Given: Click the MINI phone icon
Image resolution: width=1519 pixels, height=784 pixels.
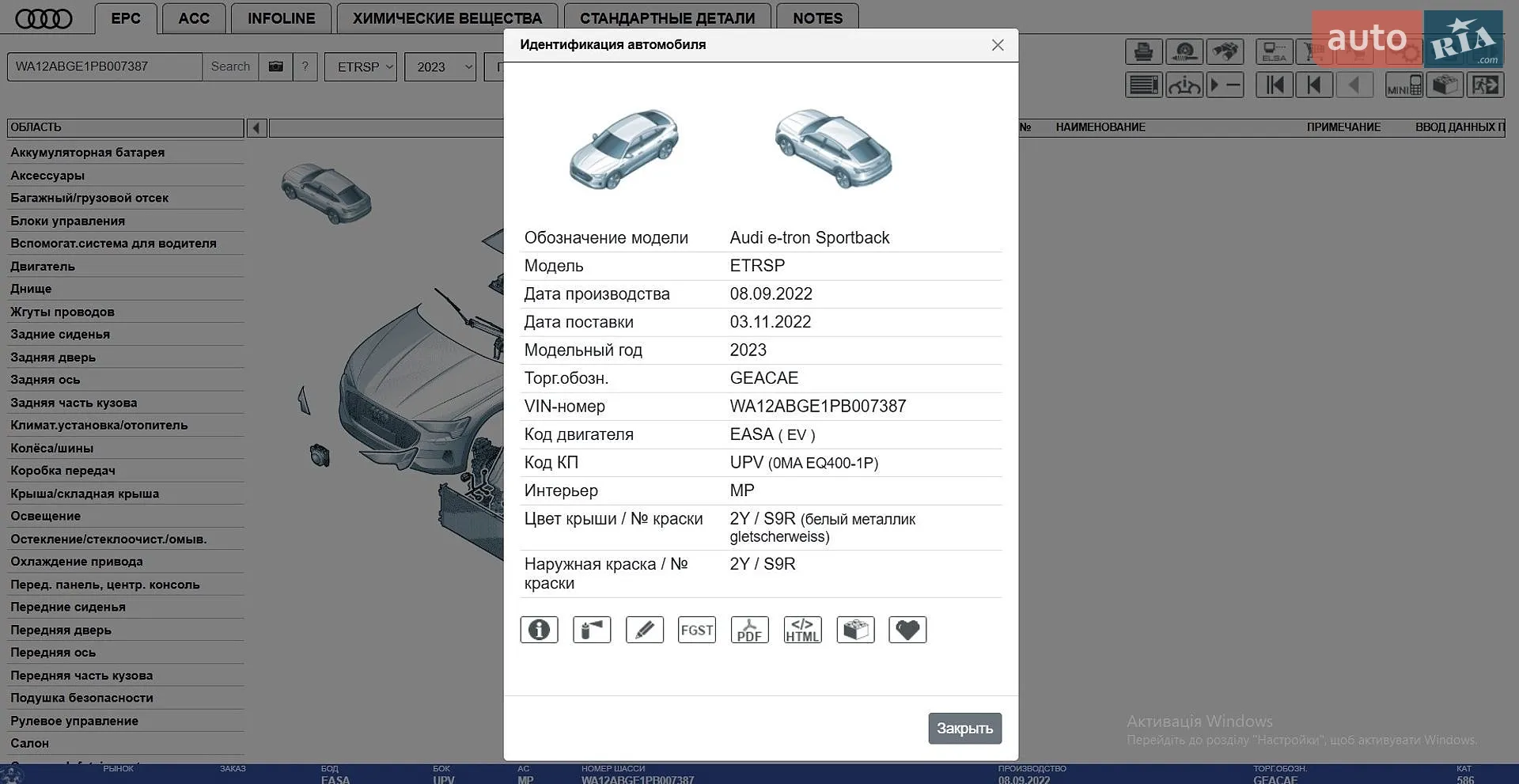Looking at the screenshot, I should click(1404, 85).
